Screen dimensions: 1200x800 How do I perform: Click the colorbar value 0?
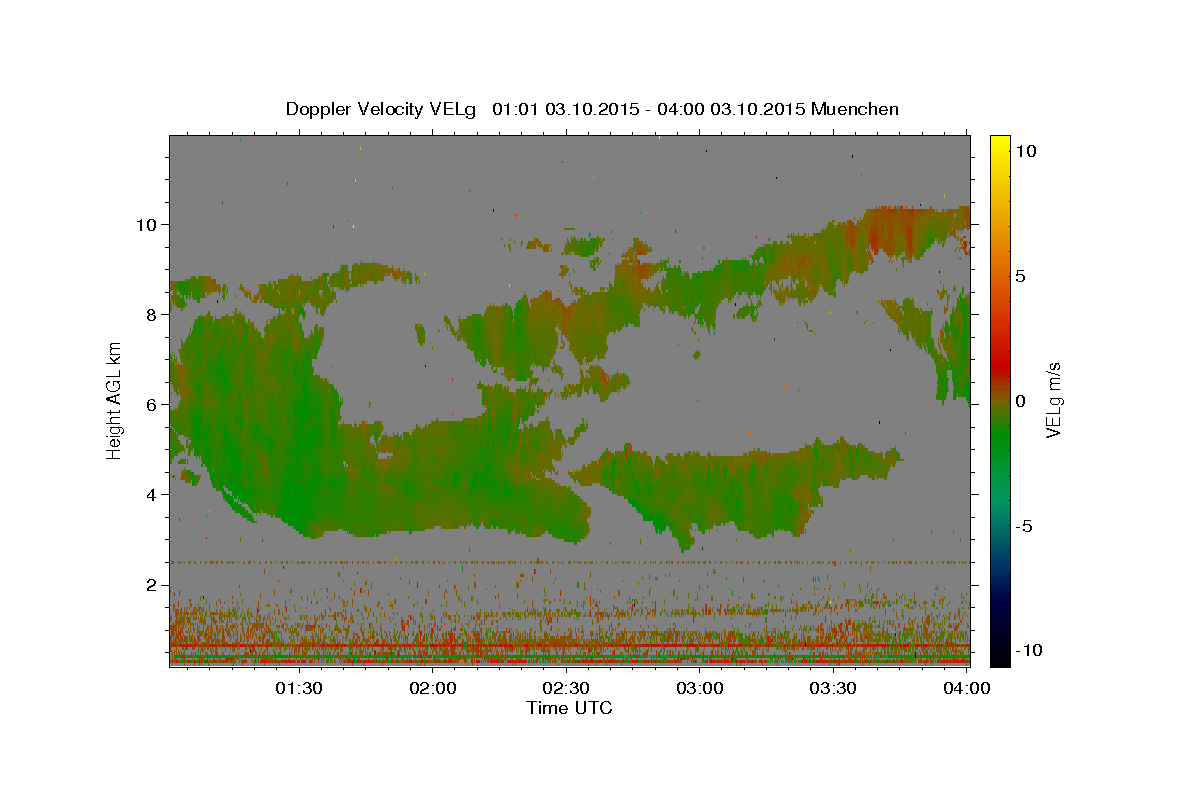[x=1022, y=400]
